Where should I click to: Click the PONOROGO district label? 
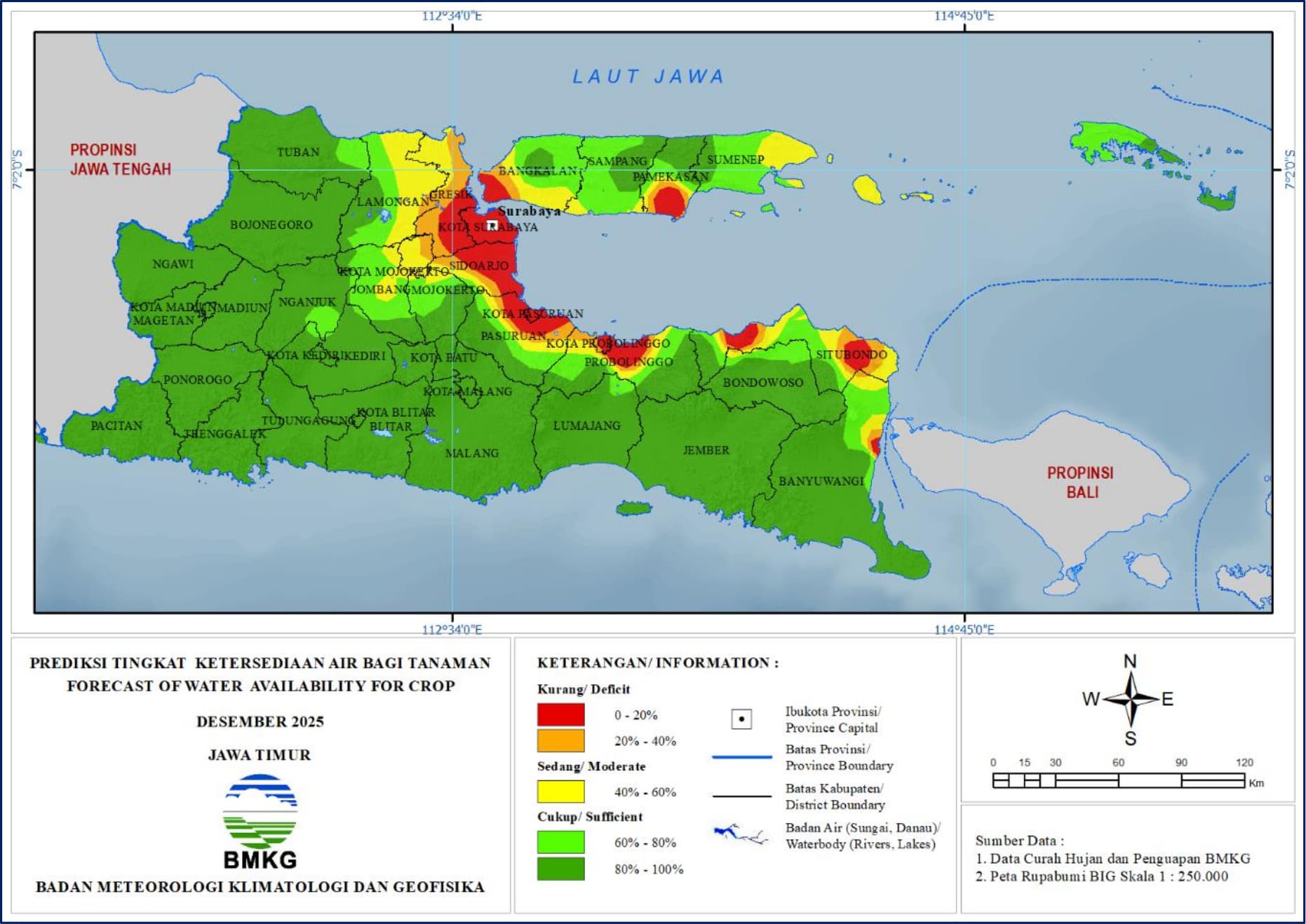click(197, 380)
